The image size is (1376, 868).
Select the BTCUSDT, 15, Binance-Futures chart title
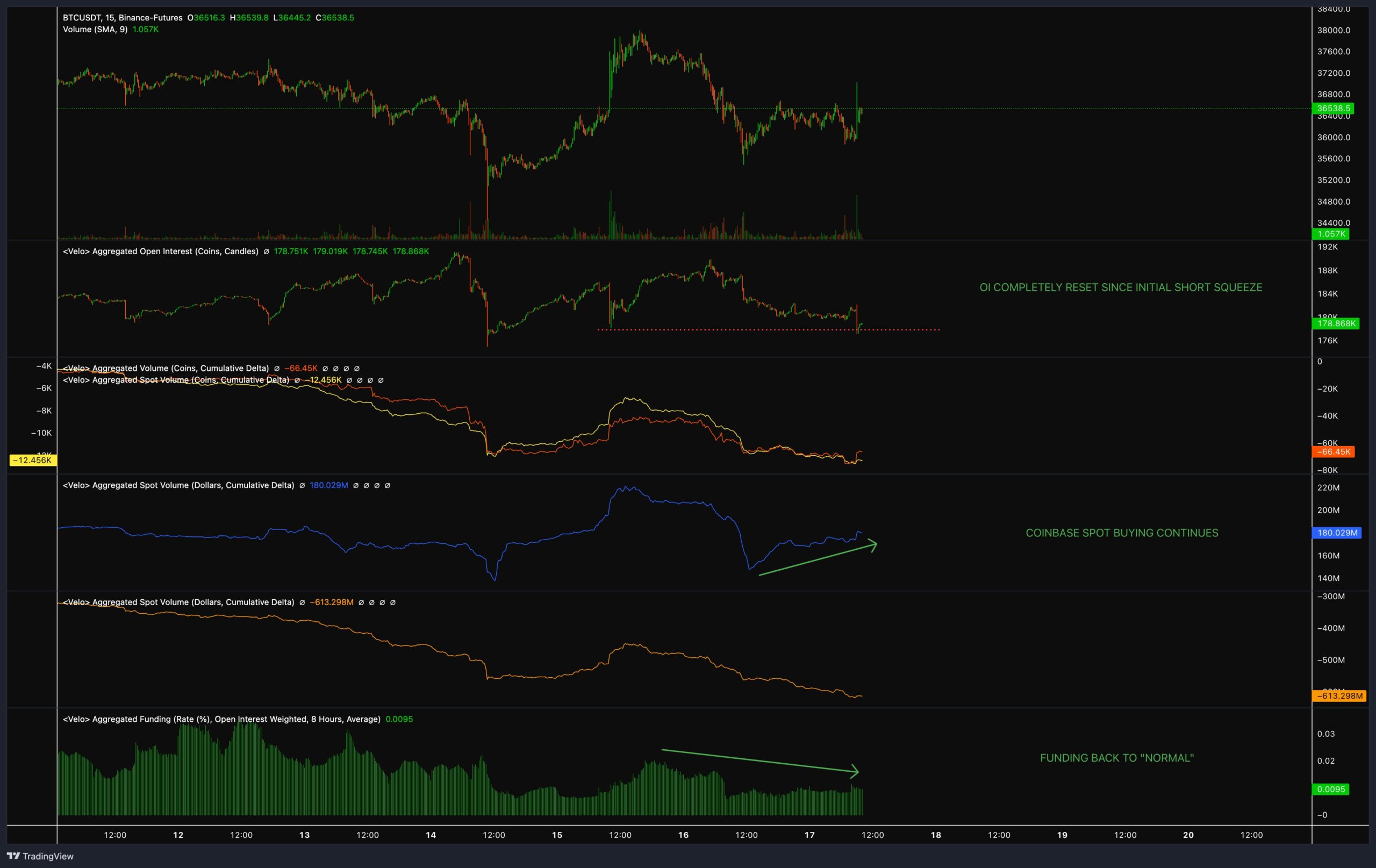pos(123,18)
